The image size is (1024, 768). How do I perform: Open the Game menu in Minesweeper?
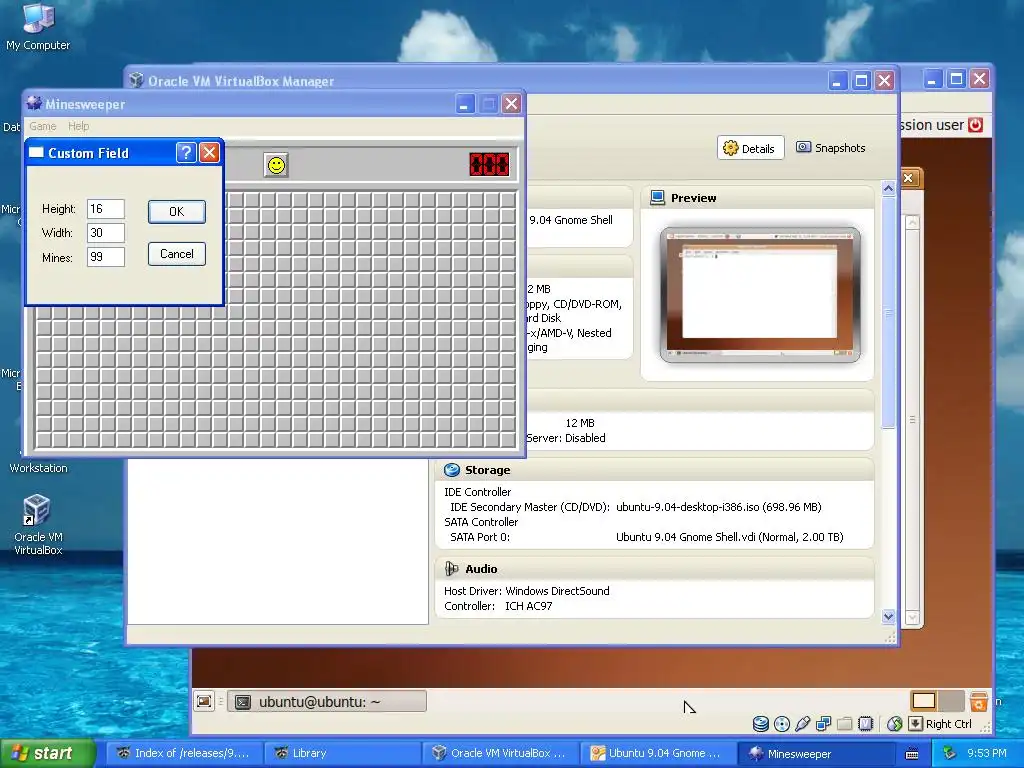(x=42, y=126)
